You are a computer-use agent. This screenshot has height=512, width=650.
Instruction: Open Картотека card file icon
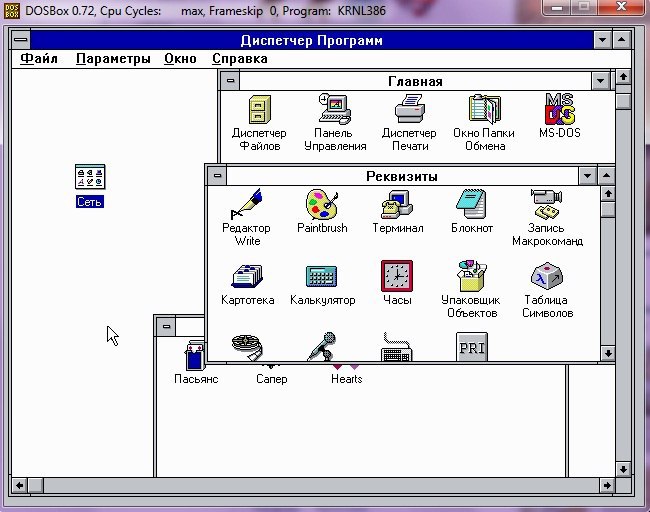[x=247, y=277]
